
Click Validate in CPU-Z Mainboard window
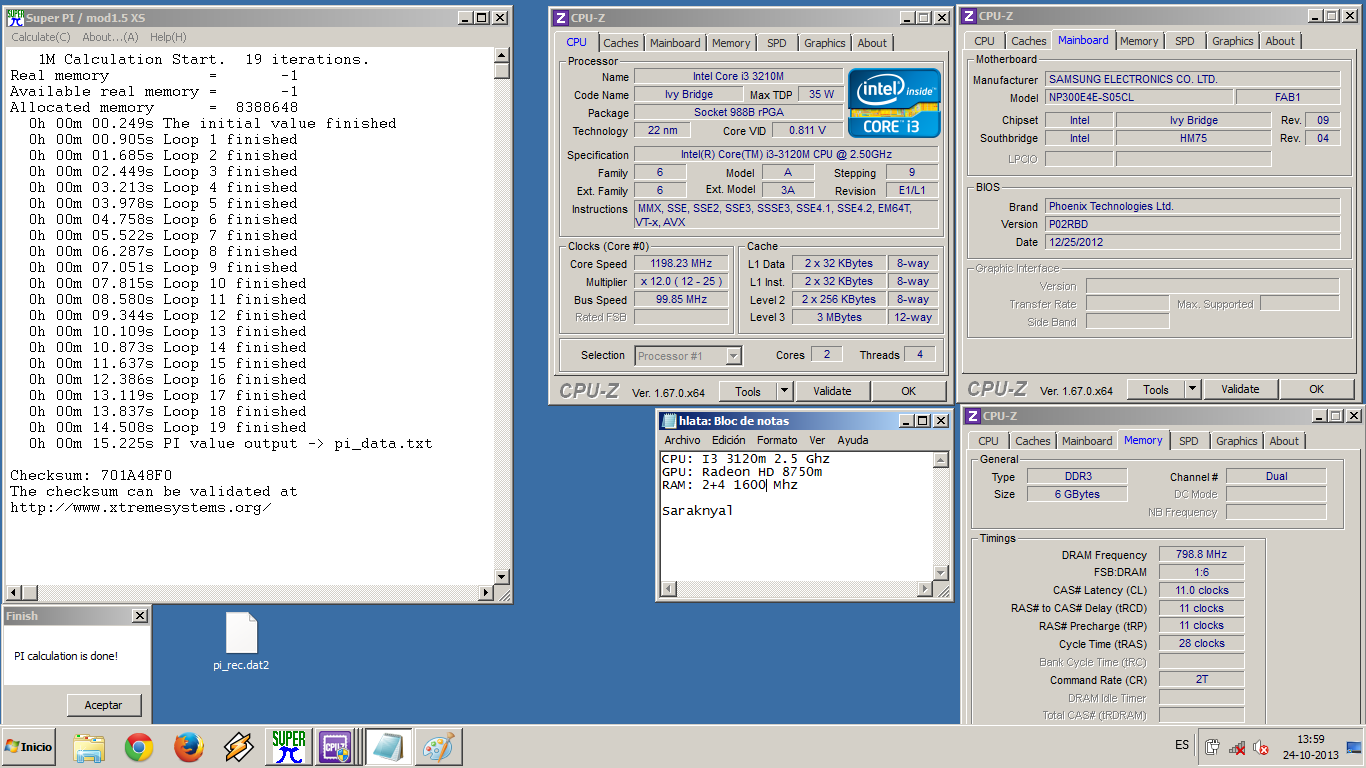1240,390
